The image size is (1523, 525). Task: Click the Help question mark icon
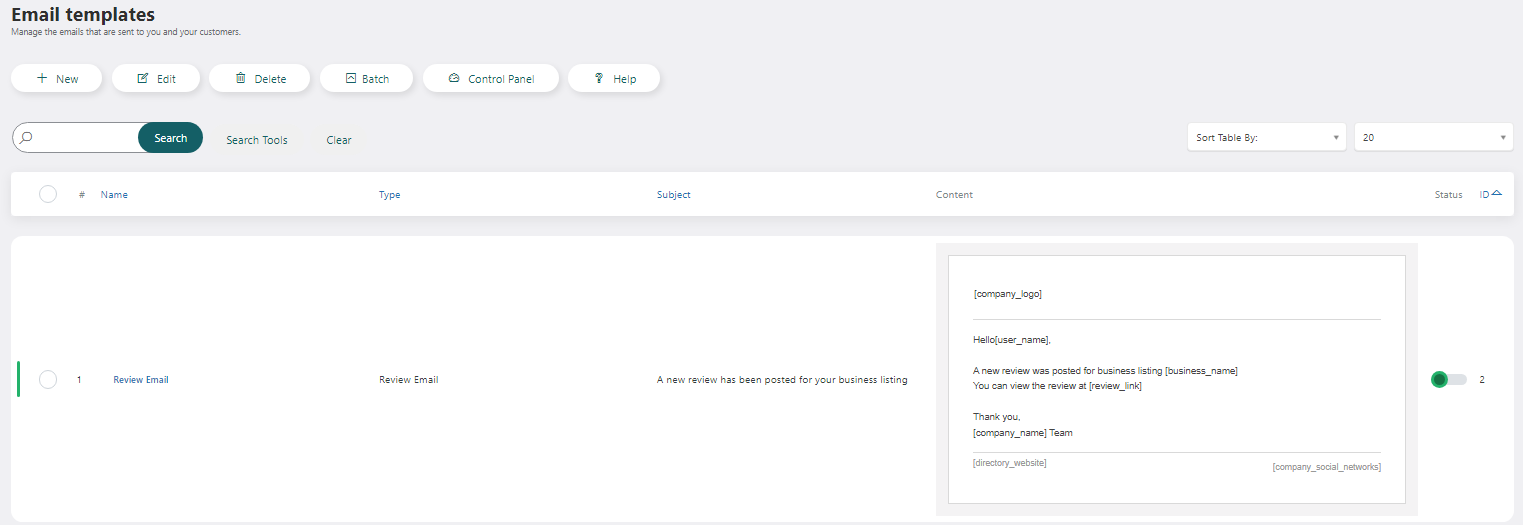click(599, 78)
